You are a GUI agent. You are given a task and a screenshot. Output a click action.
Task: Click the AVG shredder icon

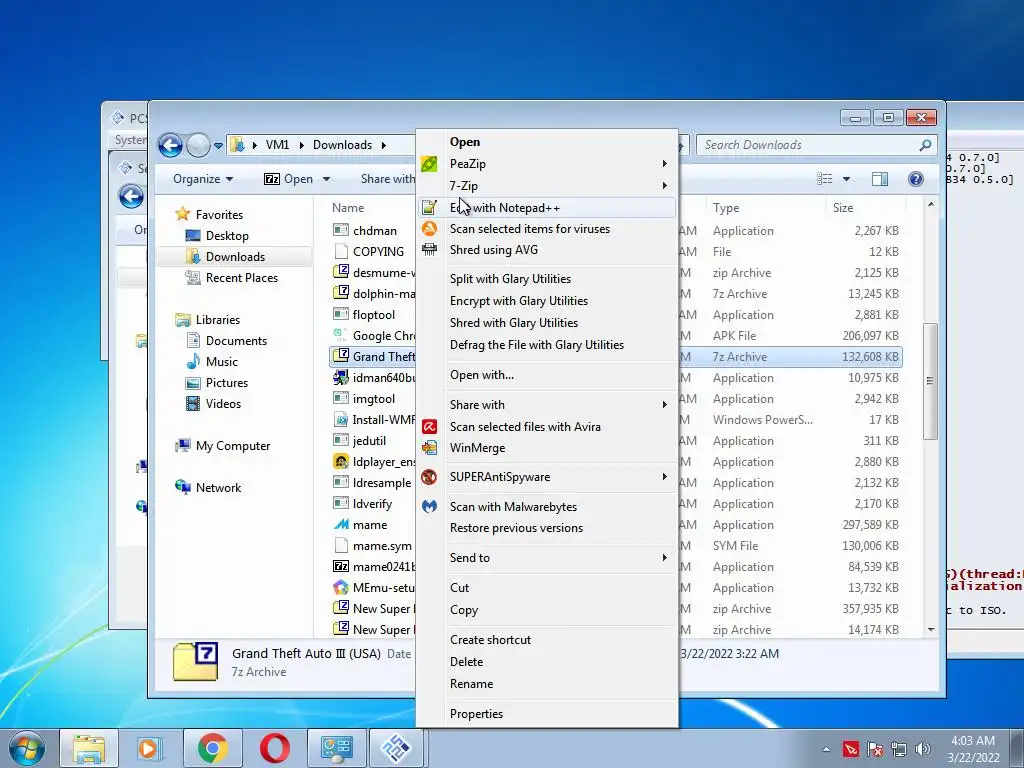(x=429, y=249)
